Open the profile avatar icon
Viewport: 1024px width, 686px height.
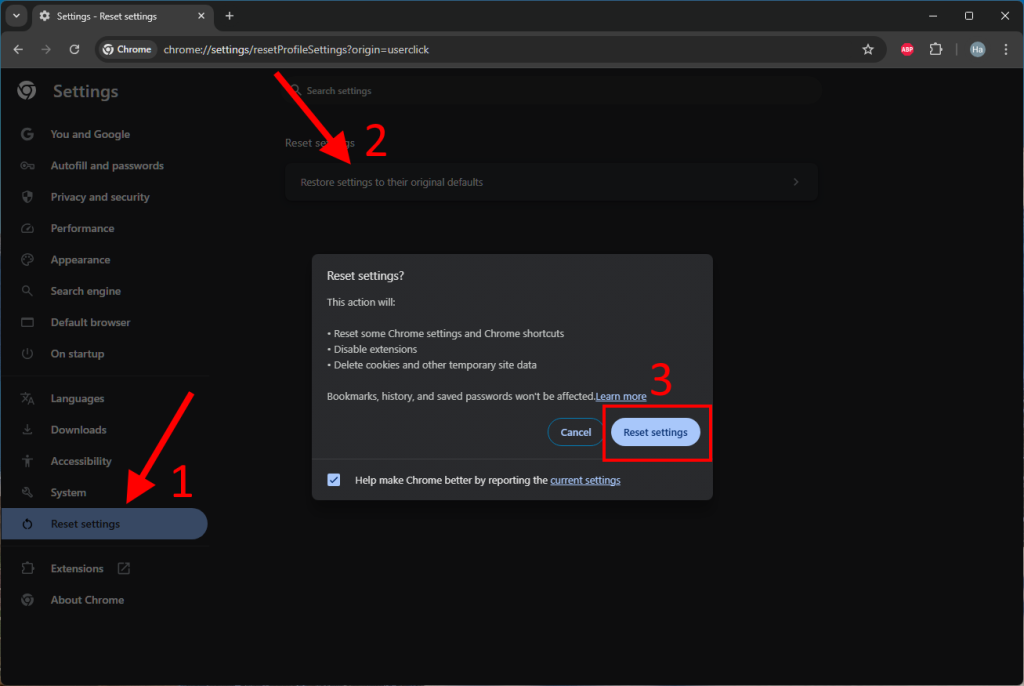point(977,49)
